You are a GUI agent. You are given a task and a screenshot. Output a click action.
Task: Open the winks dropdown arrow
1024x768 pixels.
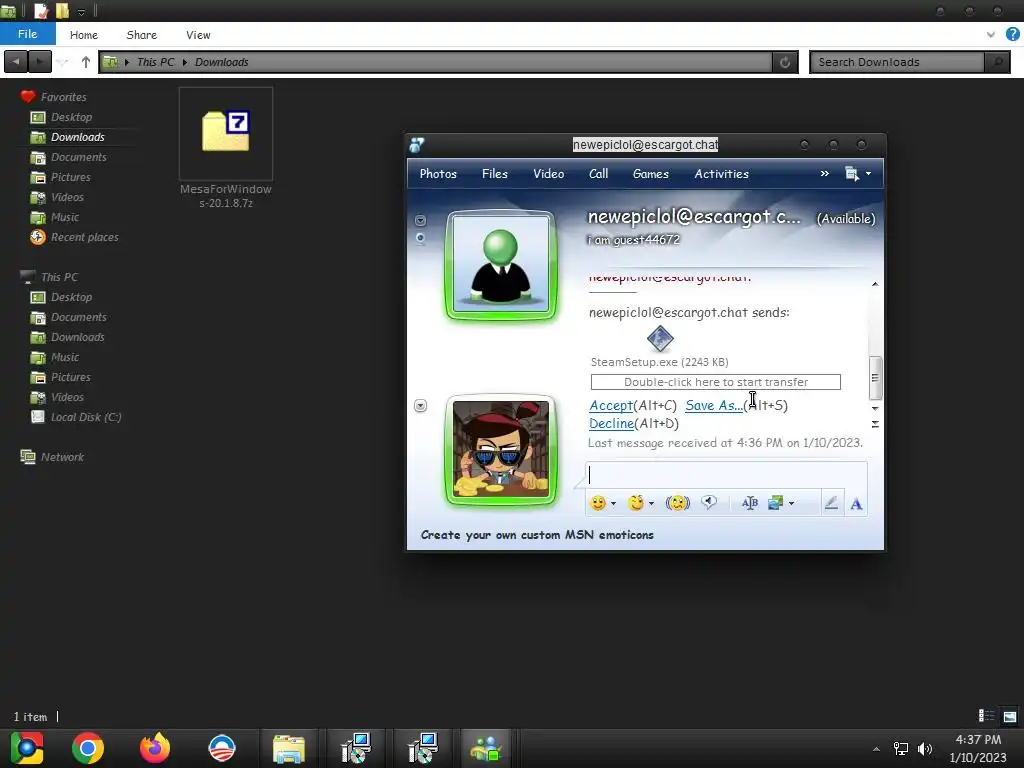[x=651, y=504]
